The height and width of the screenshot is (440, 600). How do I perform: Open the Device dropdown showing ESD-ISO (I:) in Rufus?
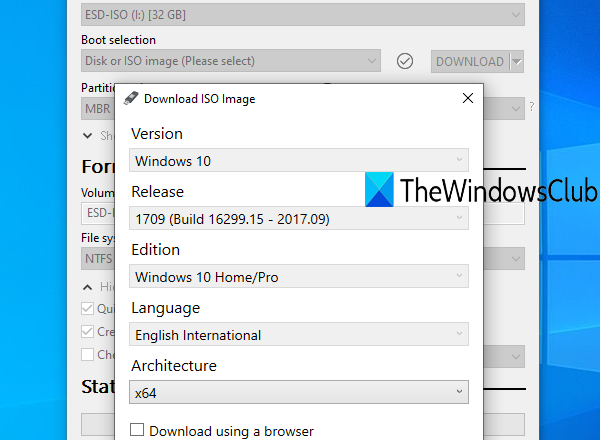coord(303,15)
